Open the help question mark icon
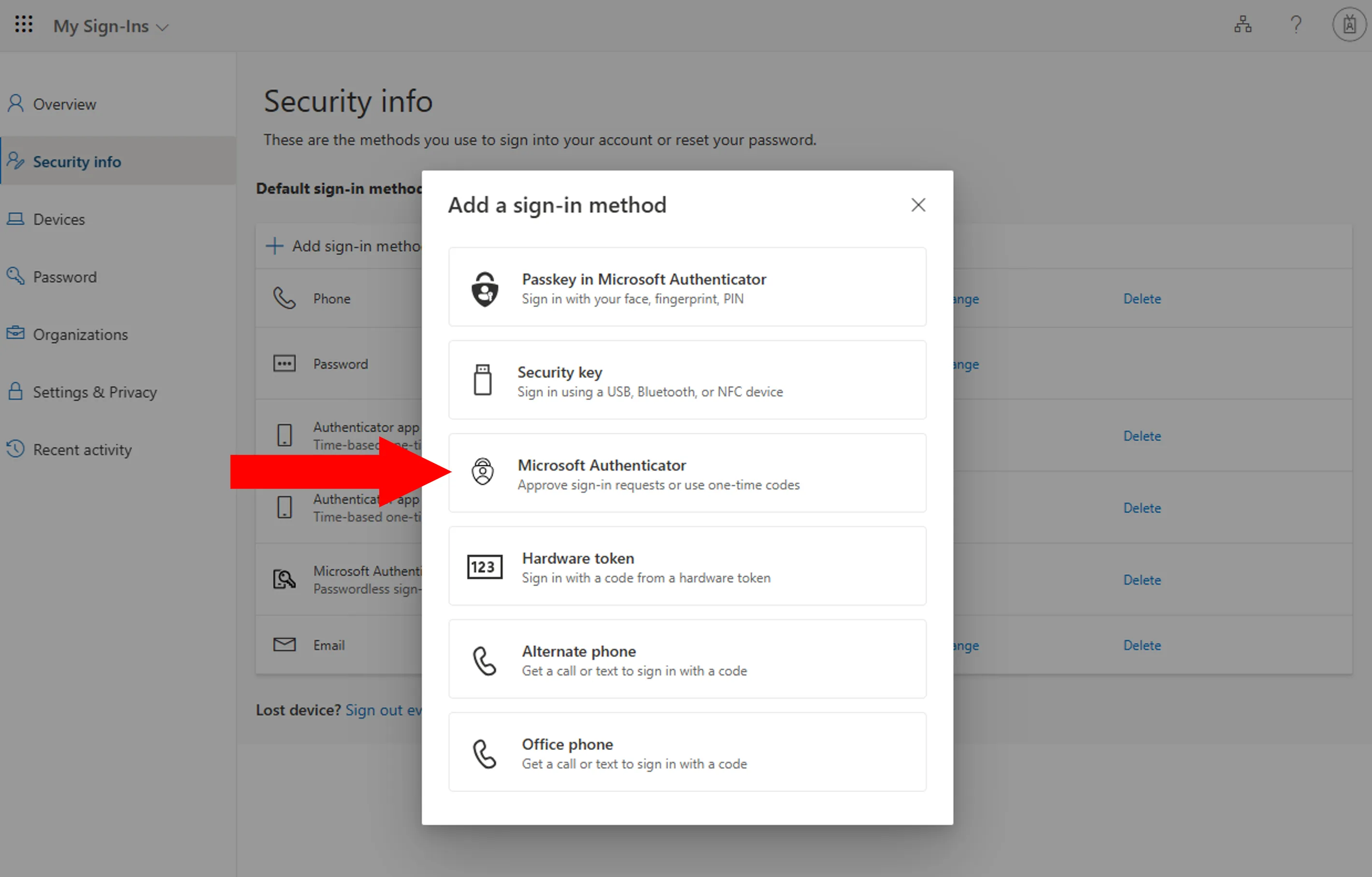Viewport: 1372px width, 877px height. pyautogui.click(x=1296, y=25)
